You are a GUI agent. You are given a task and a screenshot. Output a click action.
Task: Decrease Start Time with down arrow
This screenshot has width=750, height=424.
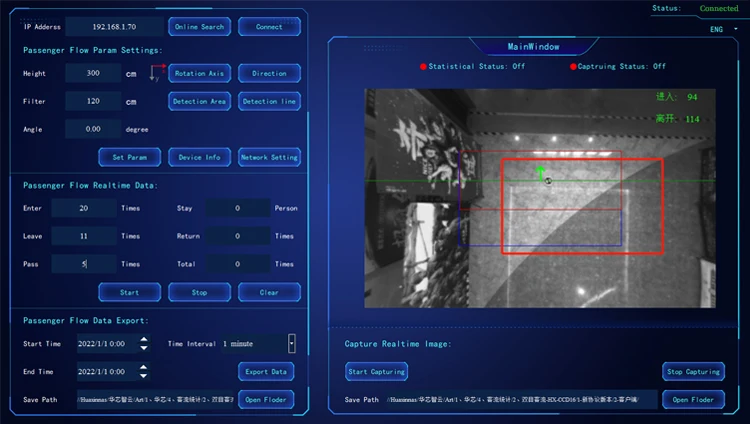[x=144, y=348]
